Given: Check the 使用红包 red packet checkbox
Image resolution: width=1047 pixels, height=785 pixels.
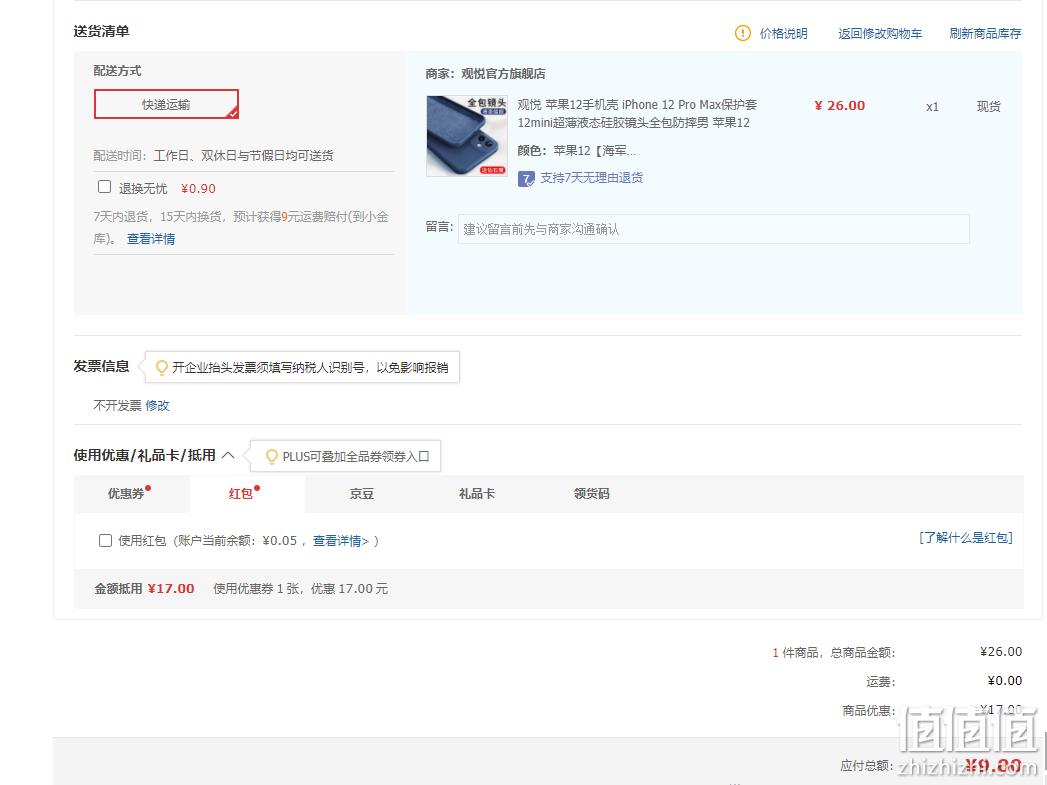Looking at the screenshot, I should point(105,541).
